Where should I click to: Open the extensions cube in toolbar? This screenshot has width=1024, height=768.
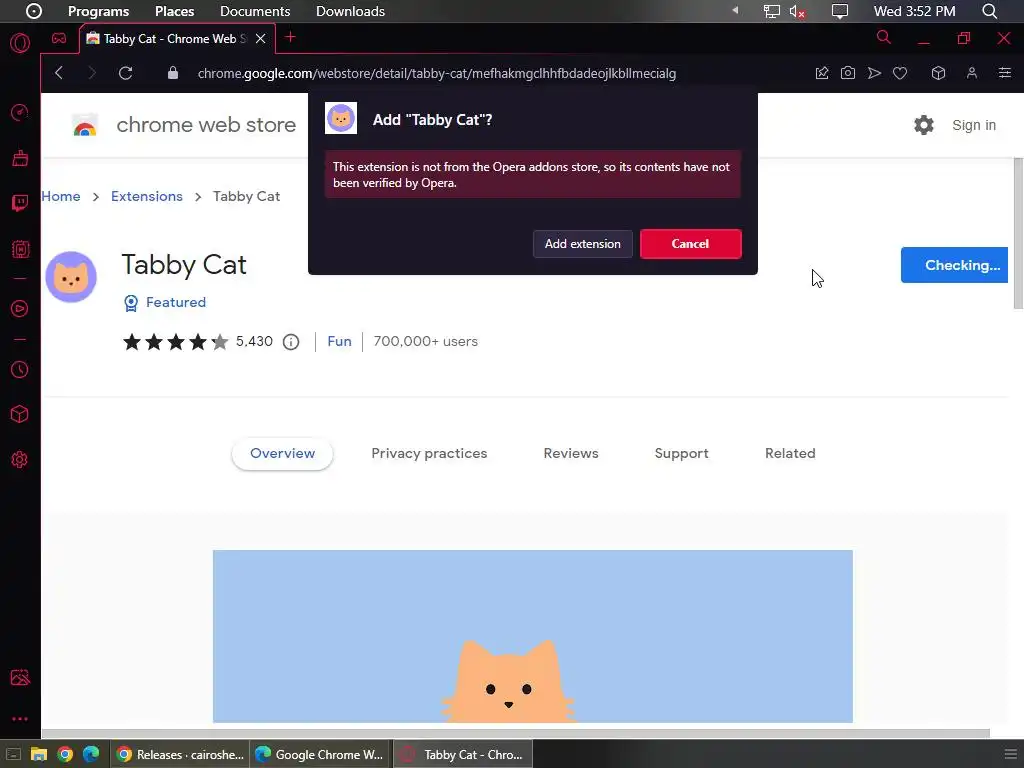[x=938, y=73]
